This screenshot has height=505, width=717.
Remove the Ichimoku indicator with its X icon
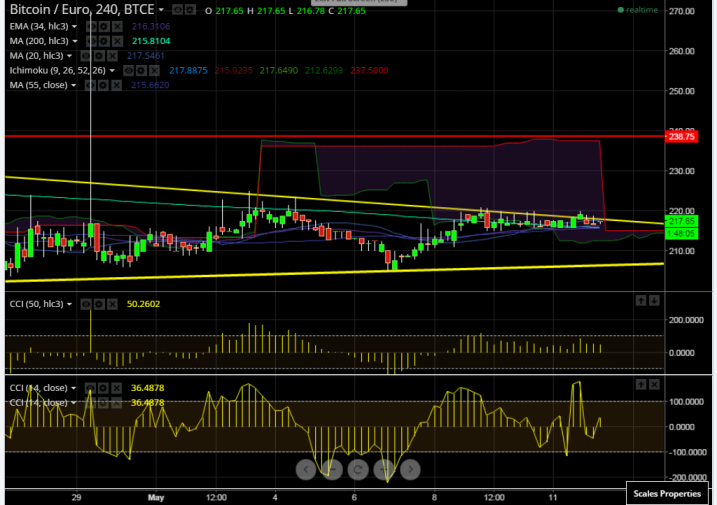pos(154,70)
